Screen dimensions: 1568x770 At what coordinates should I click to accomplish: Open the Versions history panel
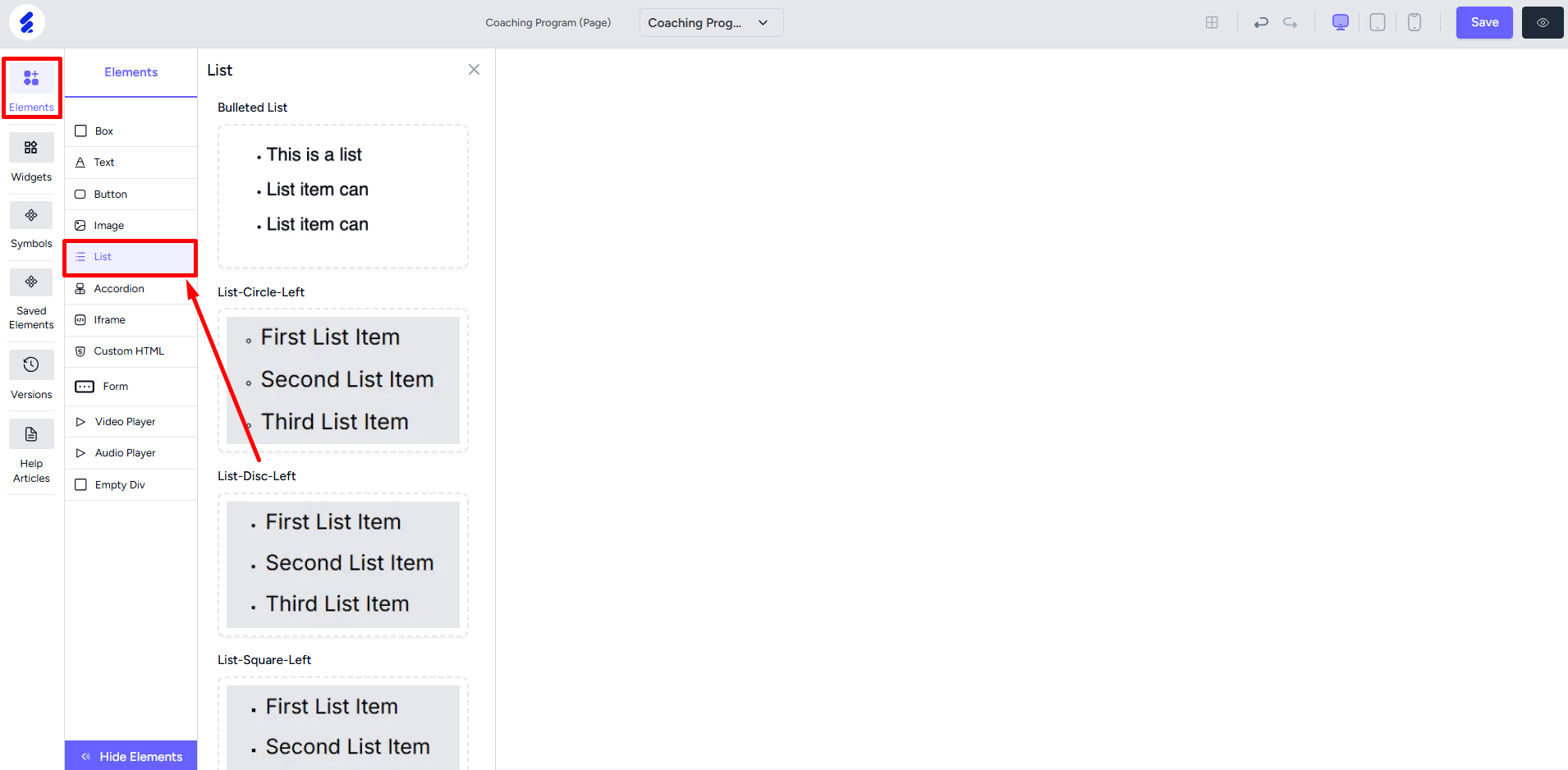tap(31, 376)
